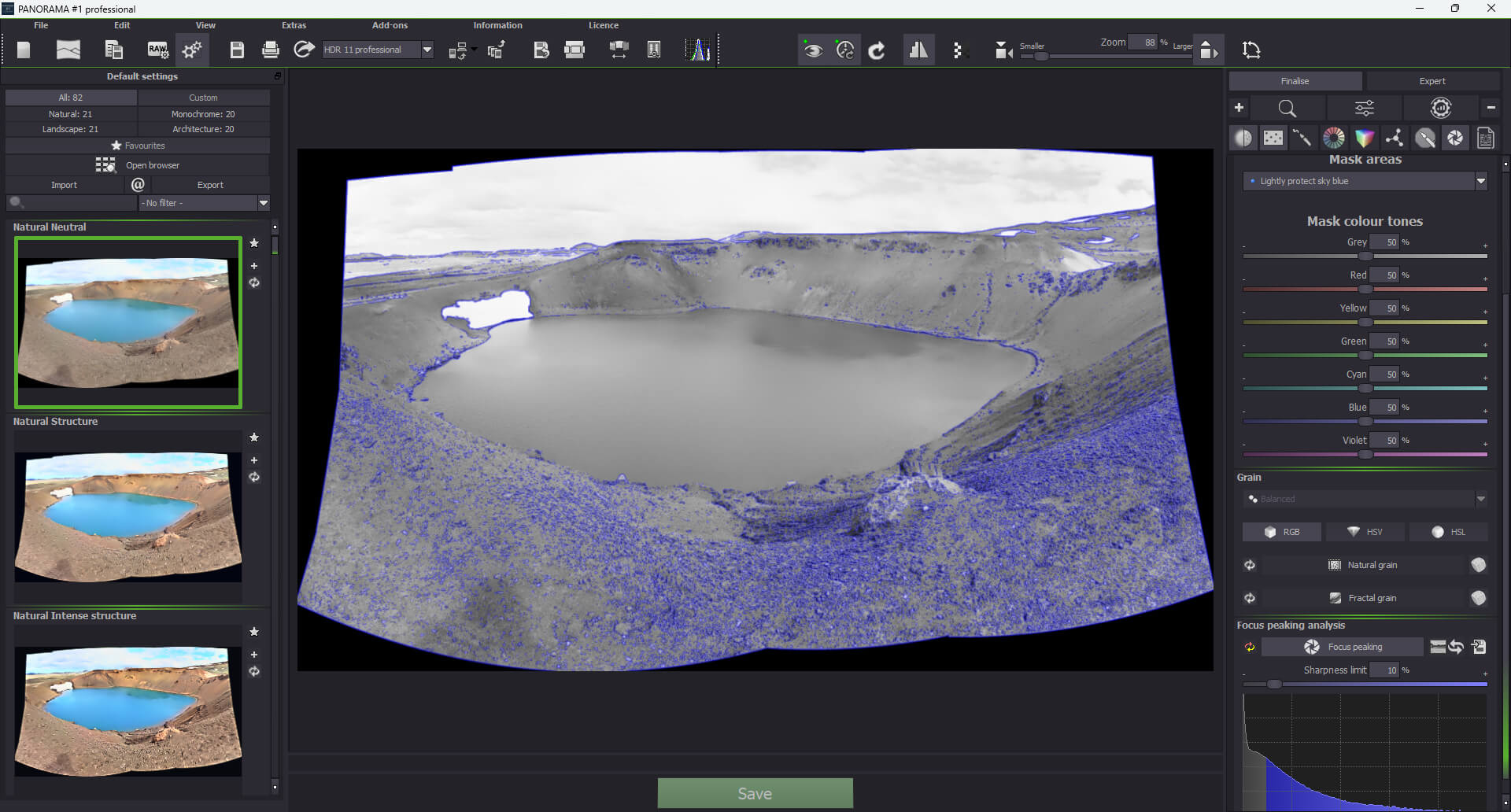Image resolution: width=1511 pixels, height=812 pixels.
Task: Click the magnifier icon in the right panel
Action: (1287, 109)
